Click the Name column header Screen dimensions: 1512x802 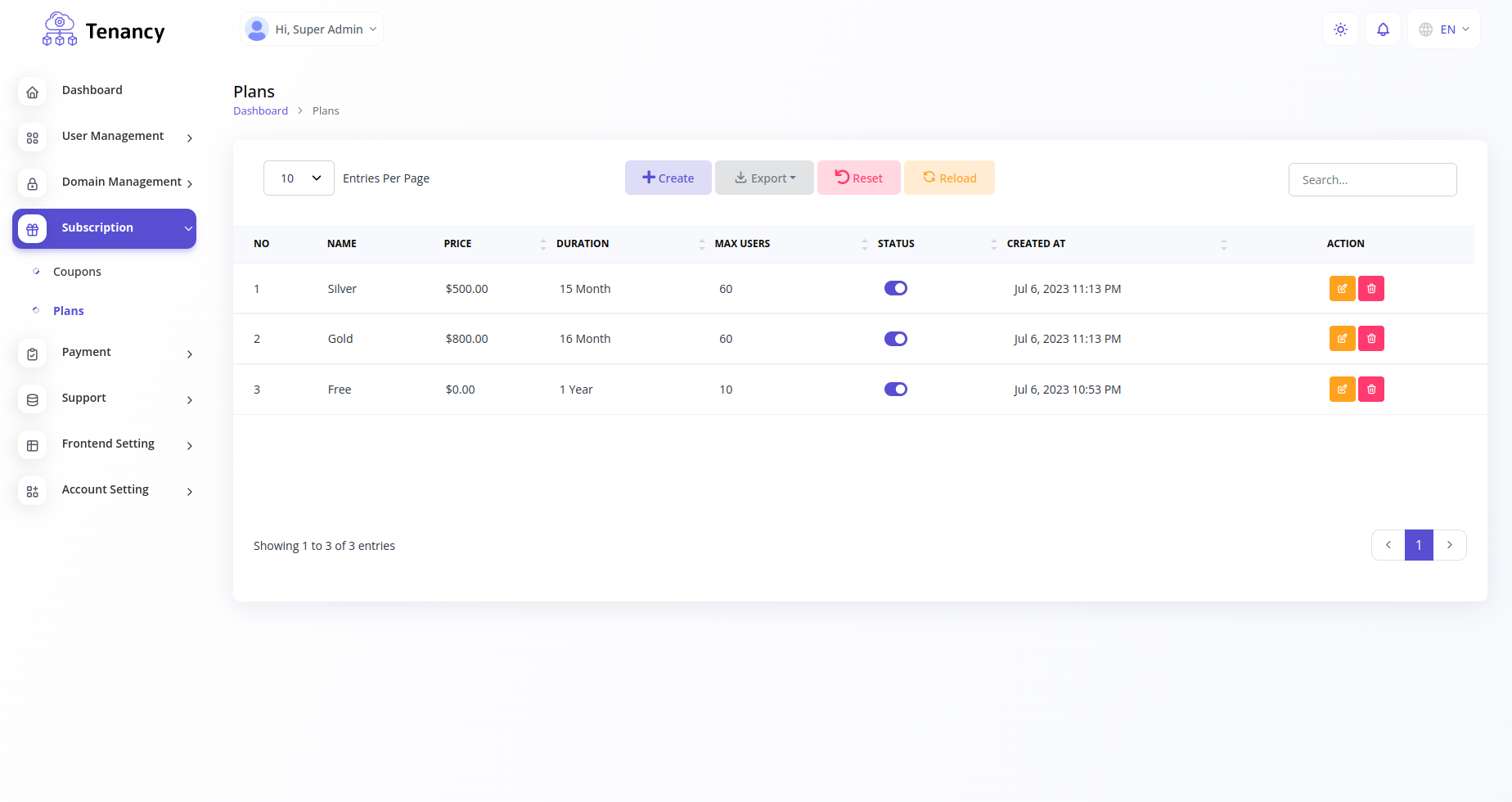click(342, 244)
